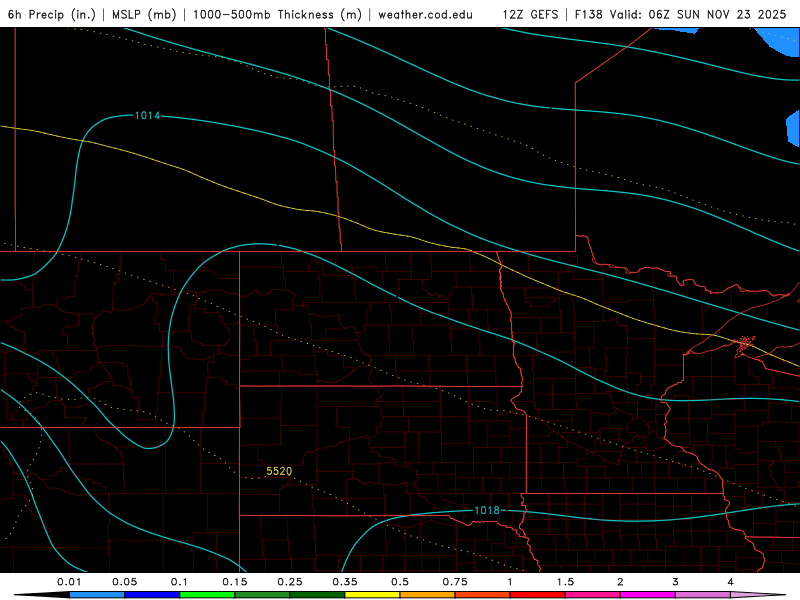Click the red legend color swatch
This screenshot has width=800, height=600.
coord(538,595)
